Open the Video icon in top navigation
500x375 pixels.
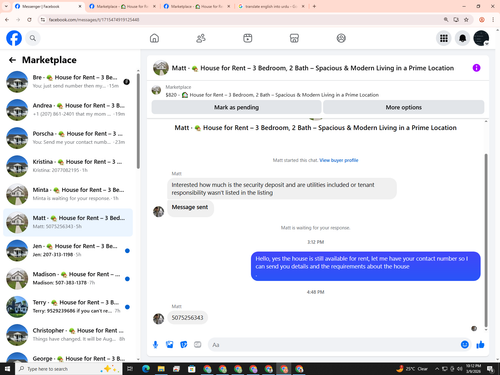[x=248, y=38]
